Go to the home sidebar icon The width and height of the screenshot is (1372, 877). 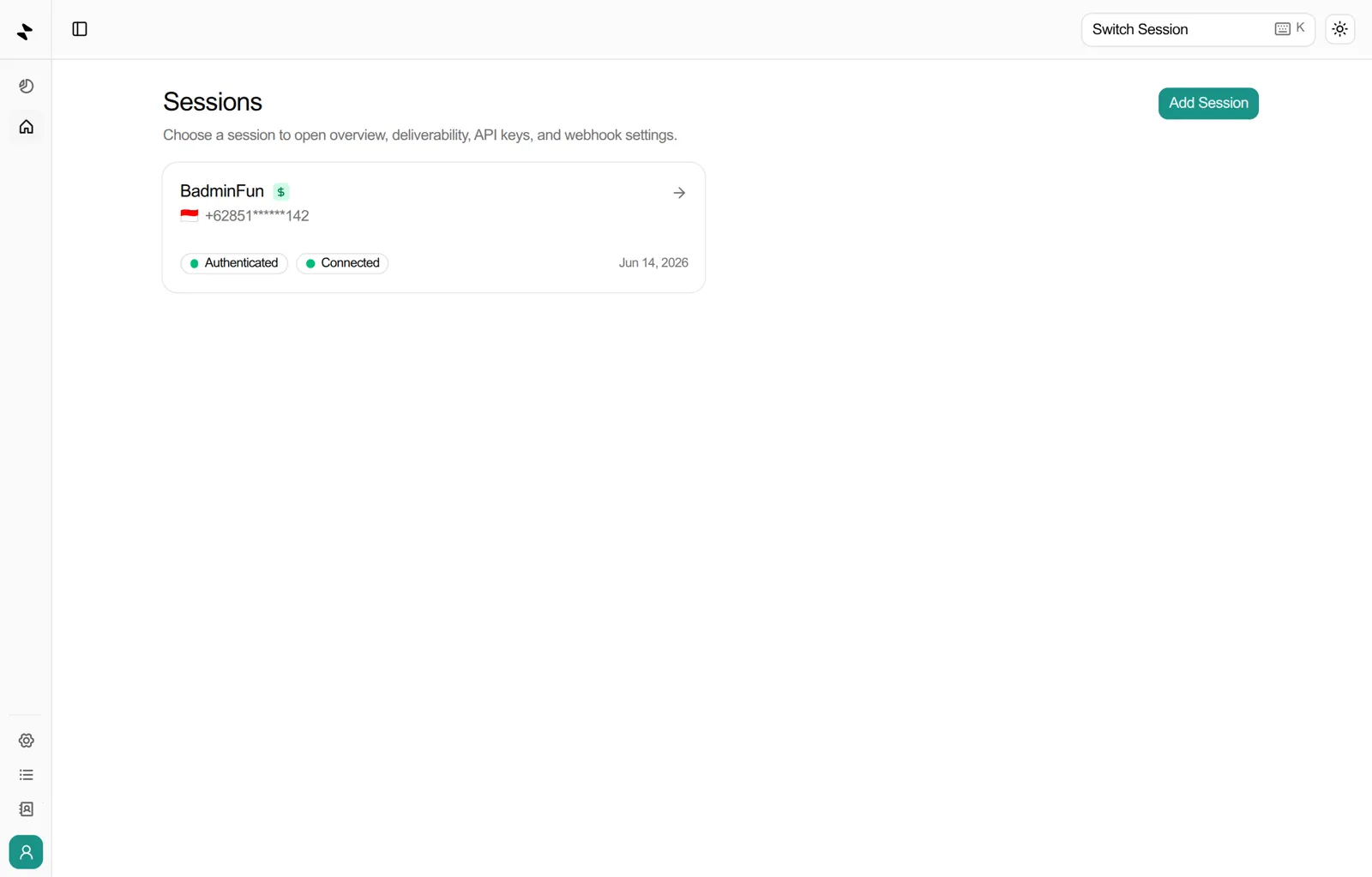pyautogui.click(x=27, y=127)
